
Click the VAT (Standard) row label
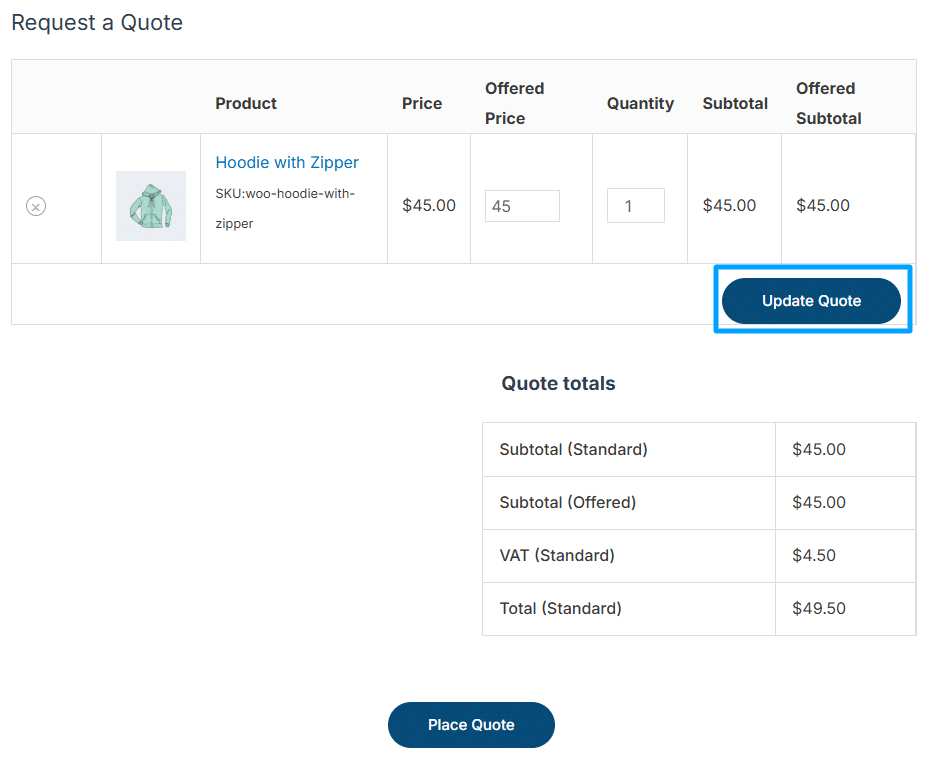[x=557, y=555]
